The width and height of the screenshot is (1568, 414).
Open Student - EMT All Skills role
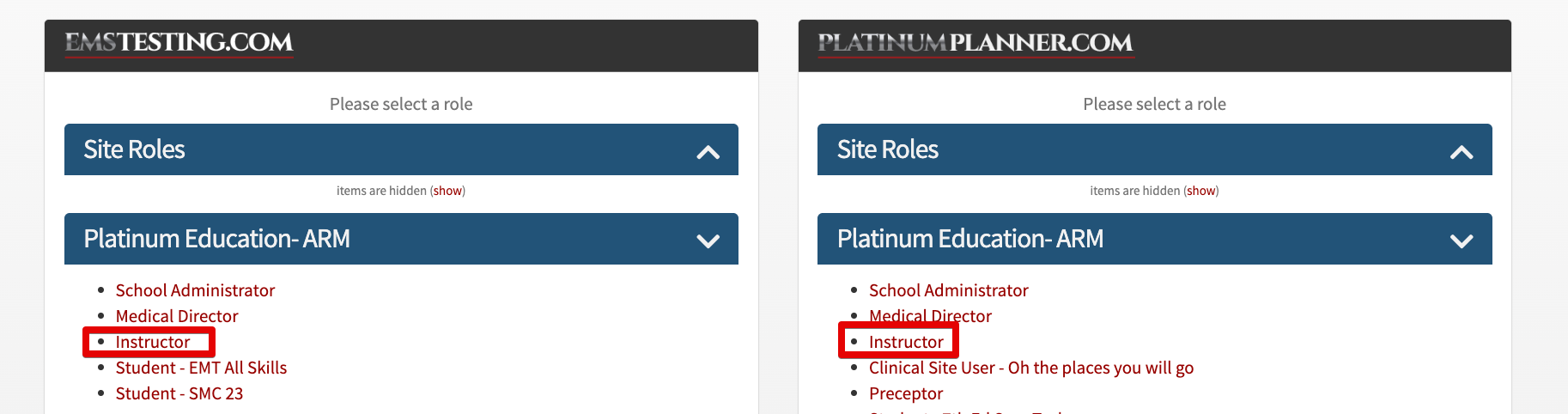click(201, 368)
